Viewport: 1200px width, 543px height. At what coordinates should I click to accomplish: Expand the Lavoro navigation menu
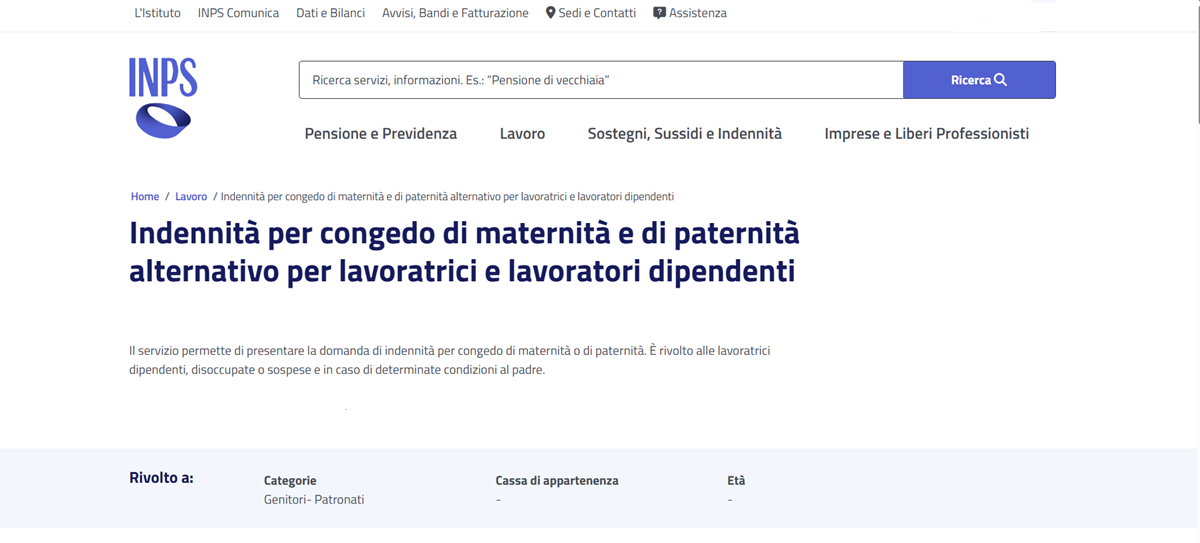(522, 133)
